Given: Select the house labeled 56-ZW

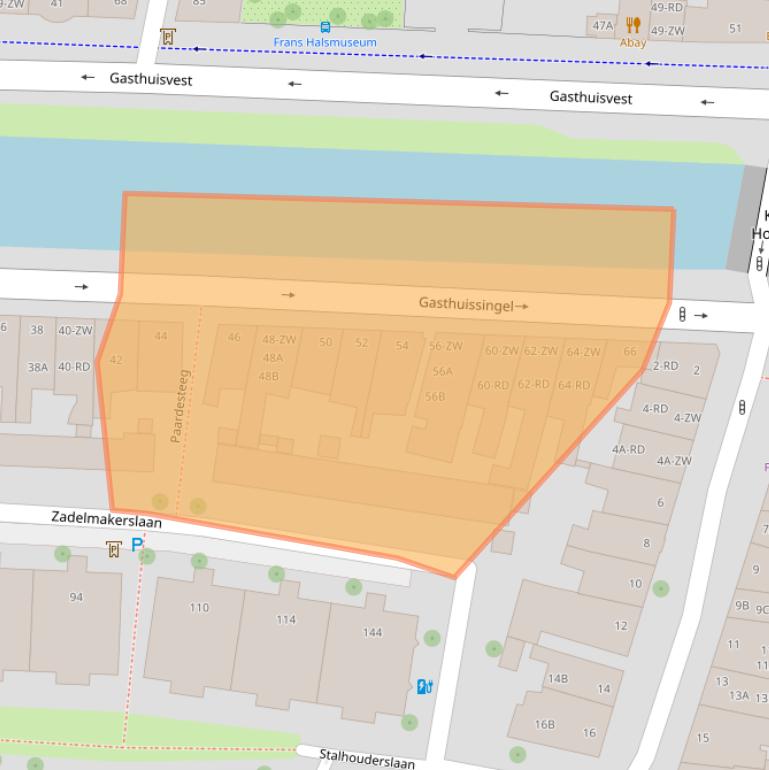Looking at the screenshot, I should [446, 346].
